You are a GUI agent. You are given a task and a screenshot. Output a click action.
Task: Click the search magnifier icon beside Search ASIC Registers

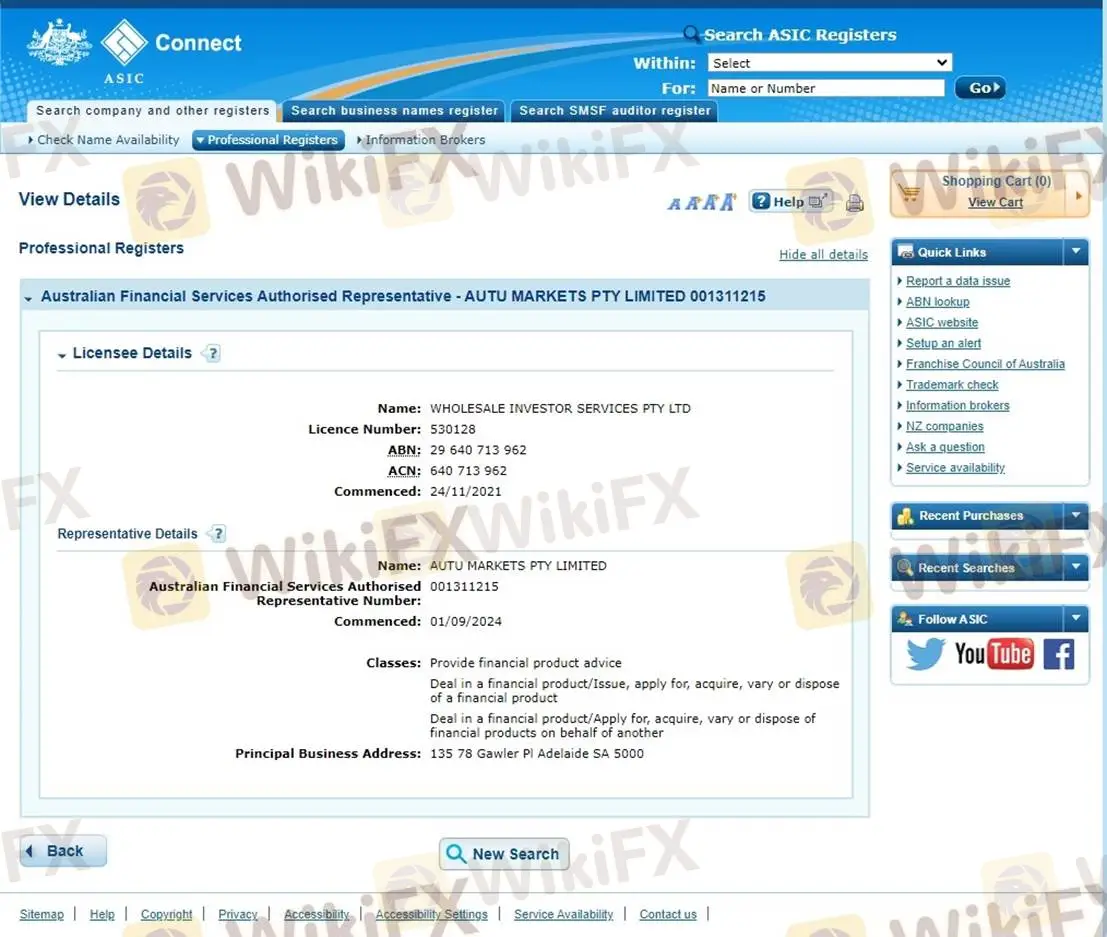coord(691,33)
